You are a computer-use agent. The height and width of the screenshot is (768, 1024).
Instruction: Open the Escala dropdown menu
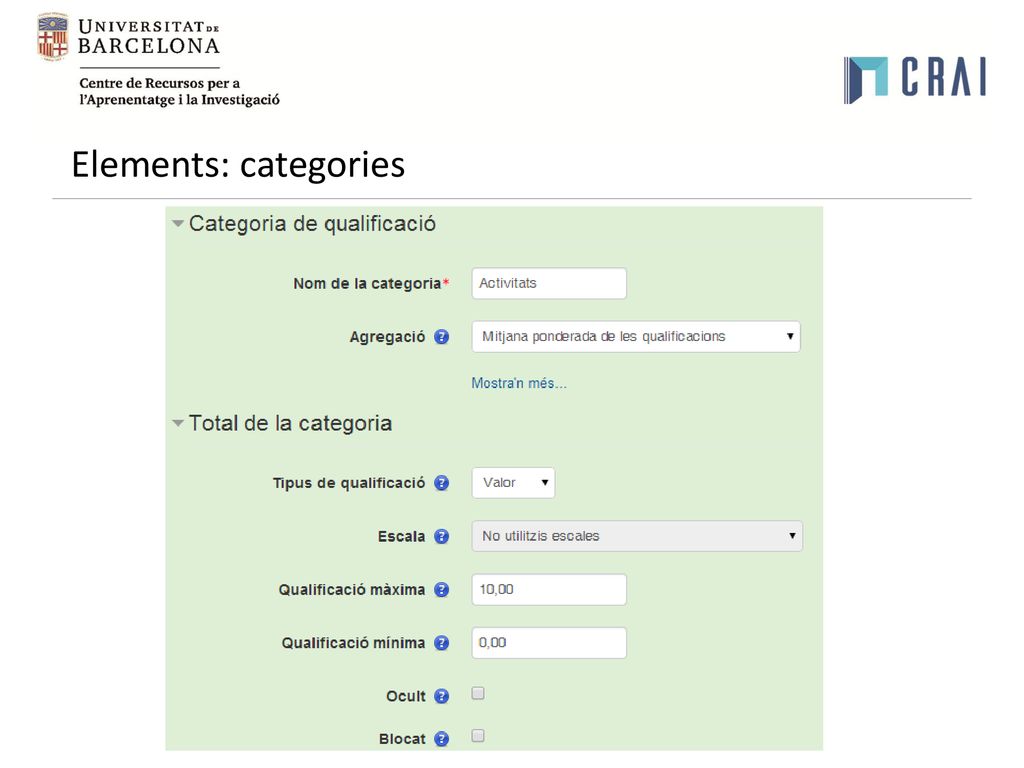pyautogui.click(x=637, y=536)
